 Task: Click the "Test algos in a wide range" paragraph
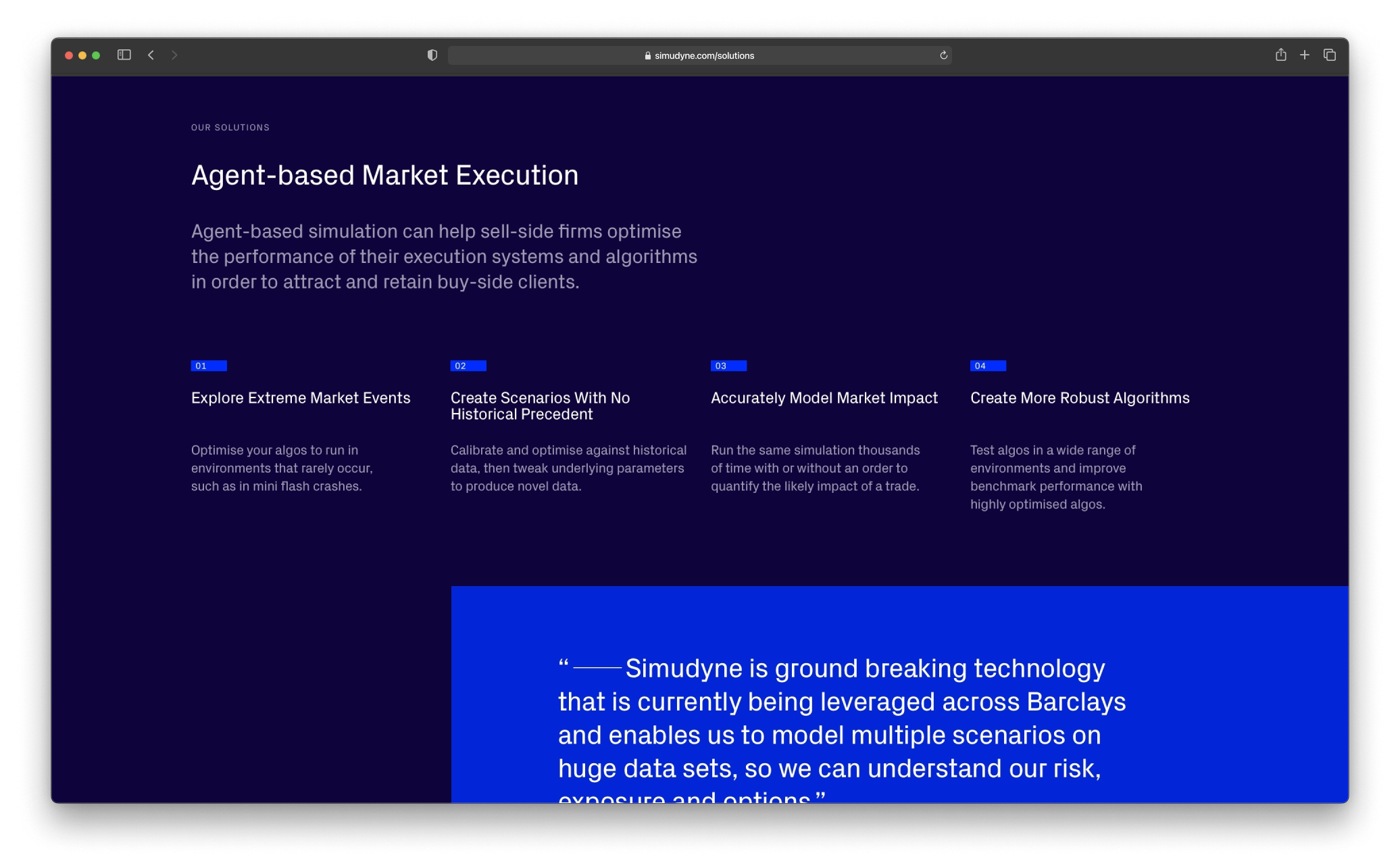point(1056,477)
